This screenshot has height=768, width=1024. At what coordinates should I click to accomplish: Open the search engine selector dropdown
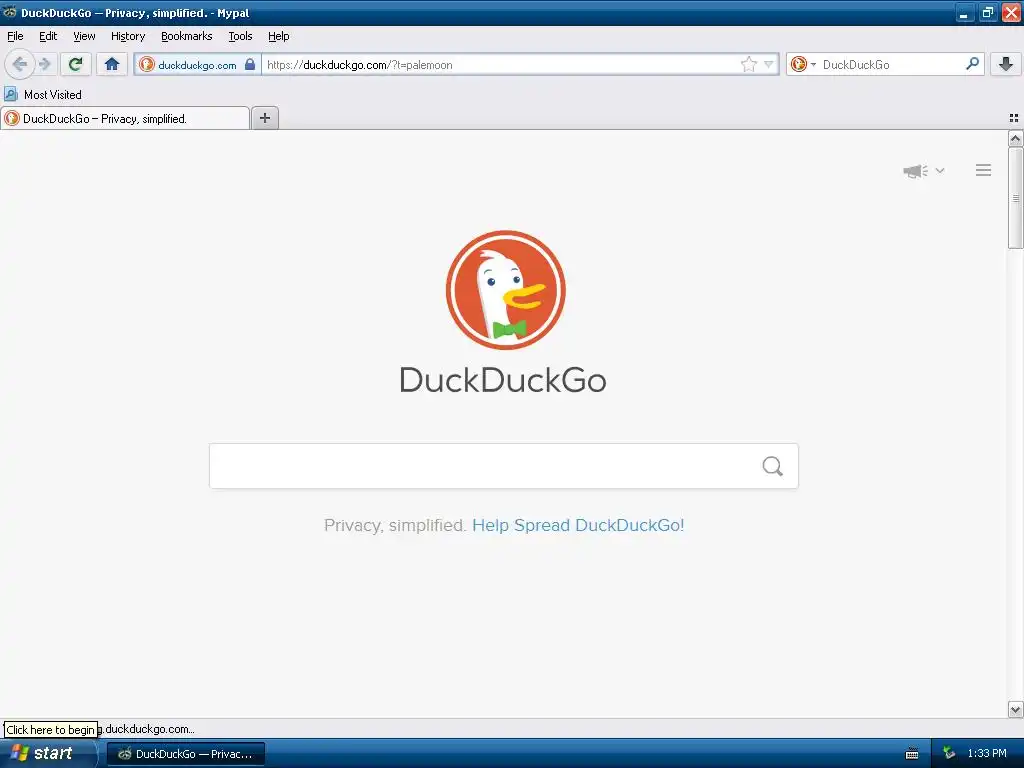coord(803,64)
